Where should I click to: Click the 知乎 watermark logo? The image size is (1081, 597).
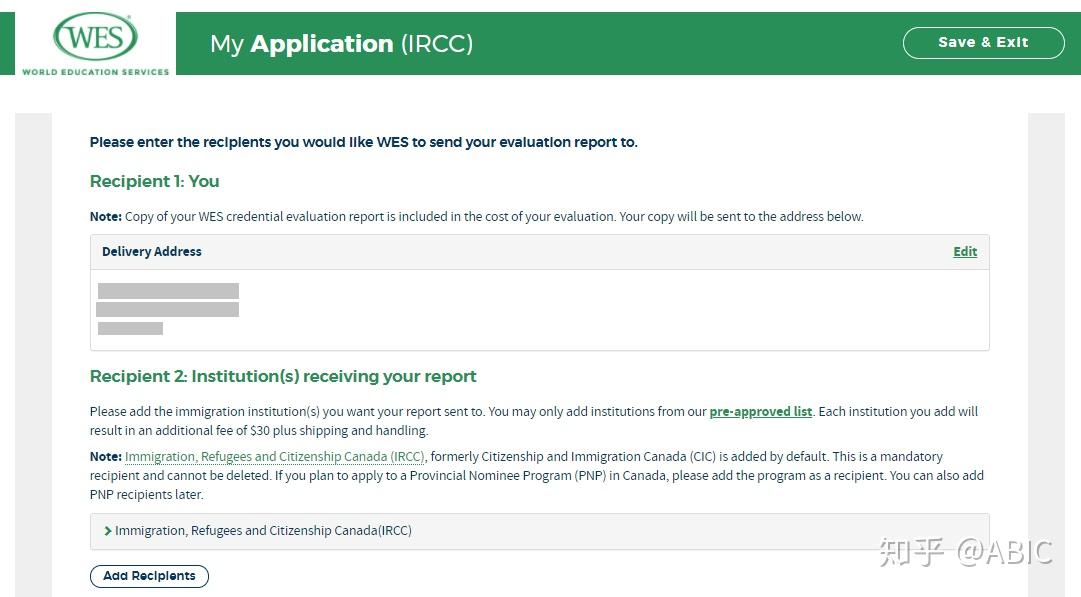(x=912, y=552)
